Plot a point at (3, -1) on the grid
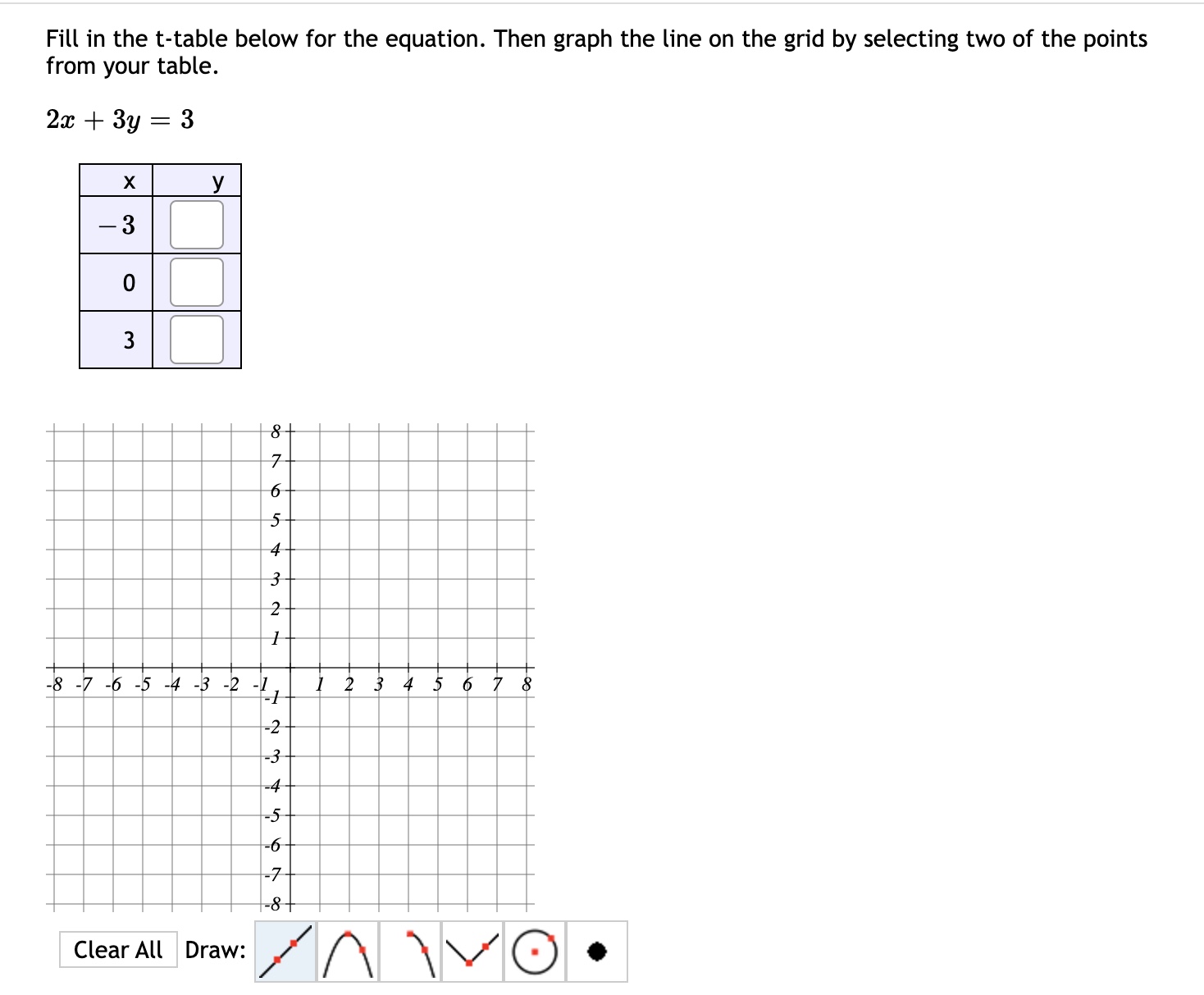 380,696
